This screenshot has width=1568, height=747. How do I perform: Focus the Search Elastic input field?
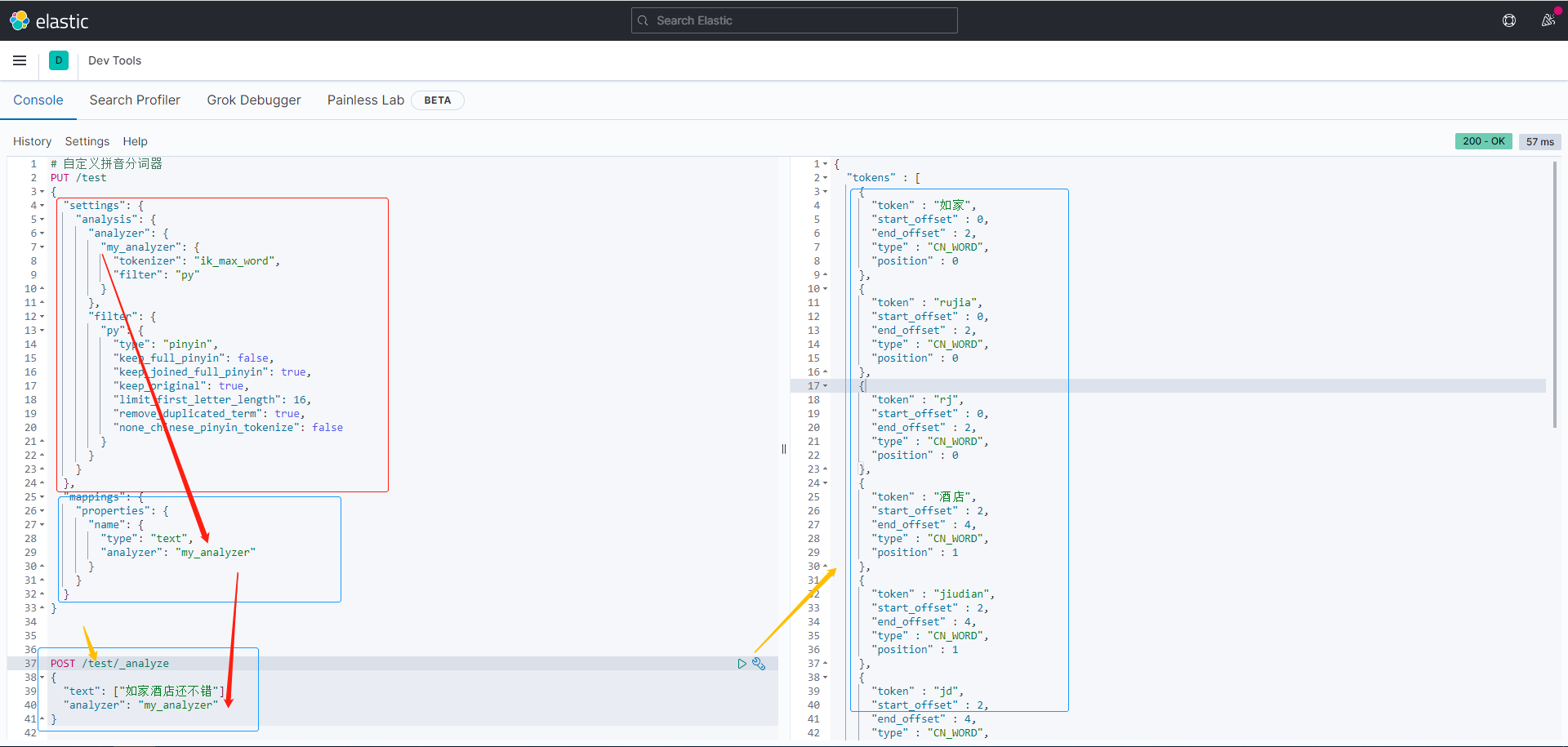click(795, 20)
